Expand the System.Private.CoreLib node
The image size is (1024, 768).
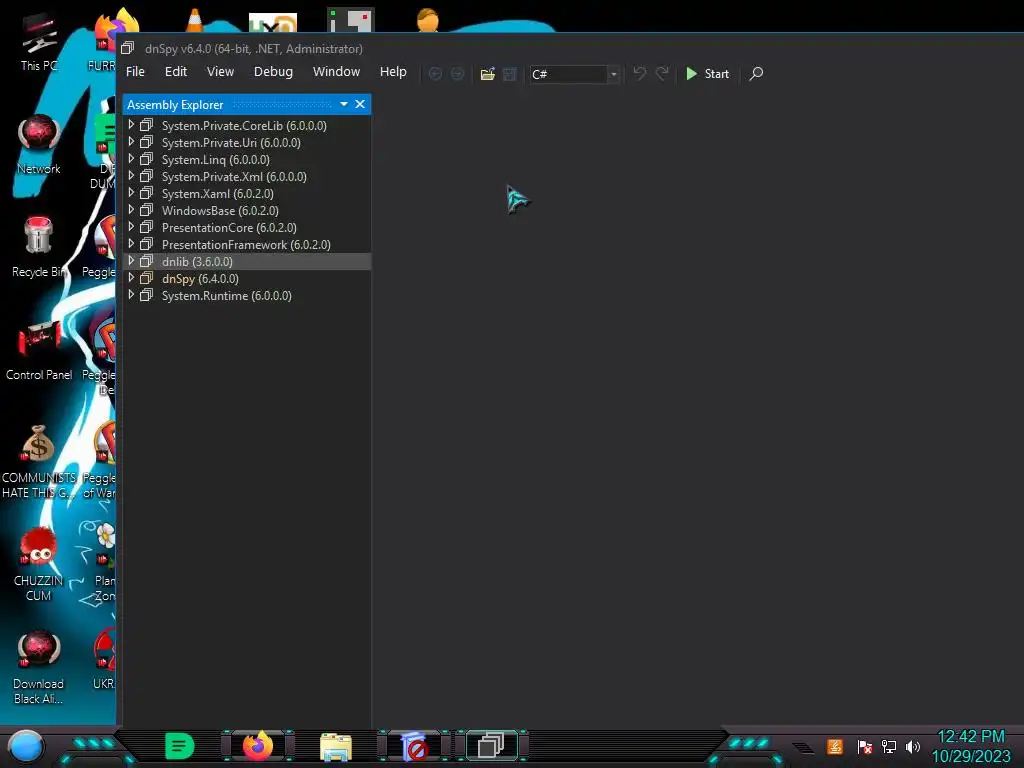[131, 125]
